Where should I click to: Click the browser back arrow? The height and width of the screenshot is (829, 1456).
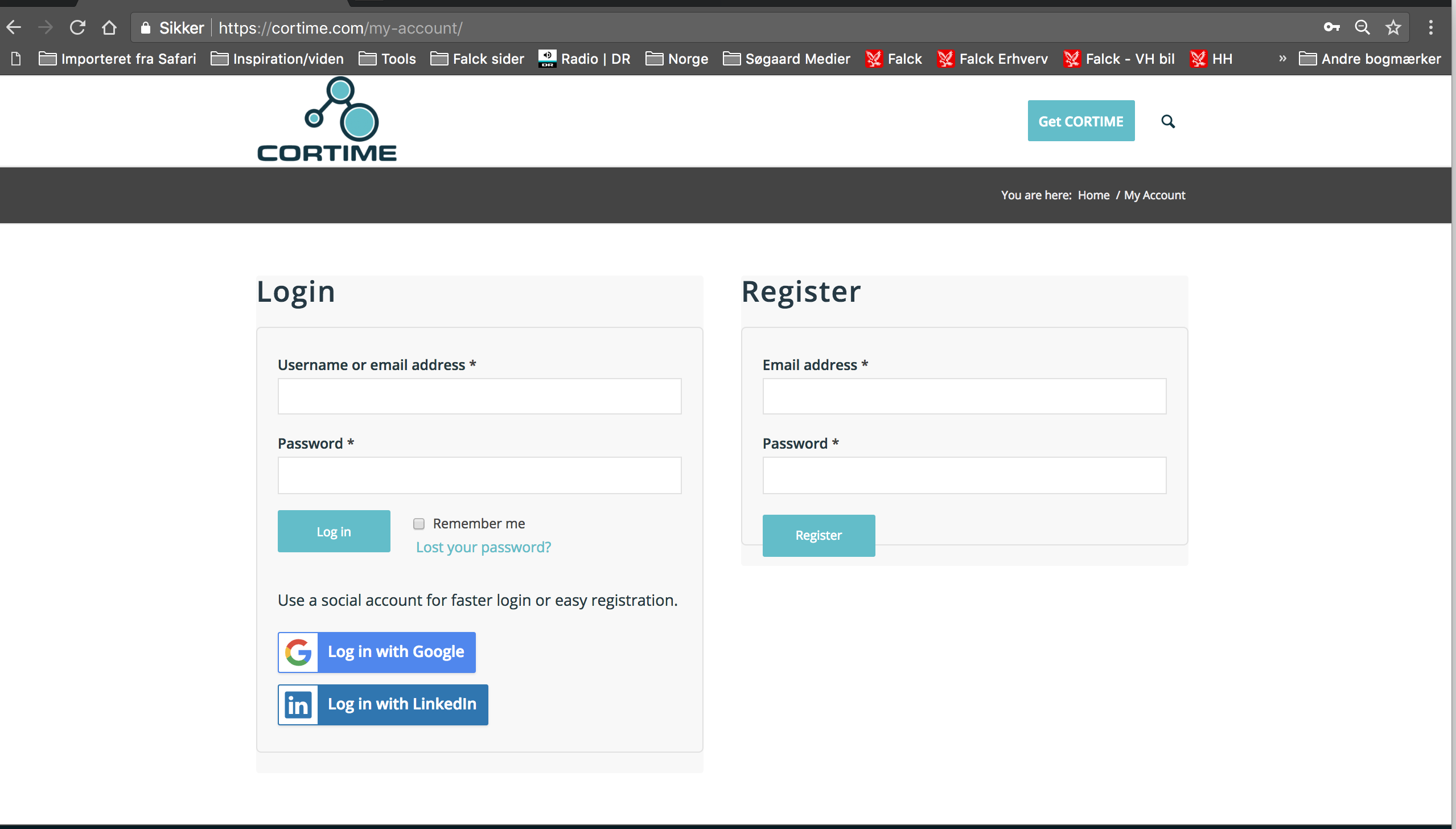[14, 27]
